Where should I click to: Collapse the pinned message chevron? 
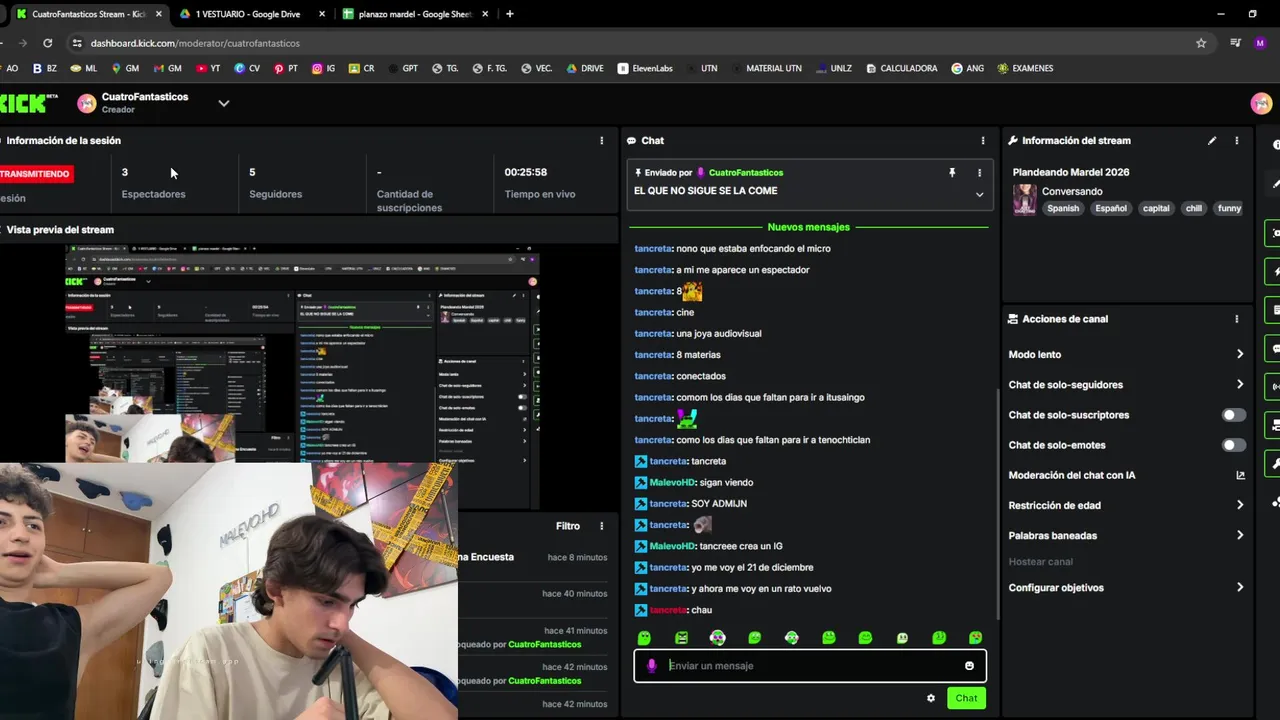point(979,195)
